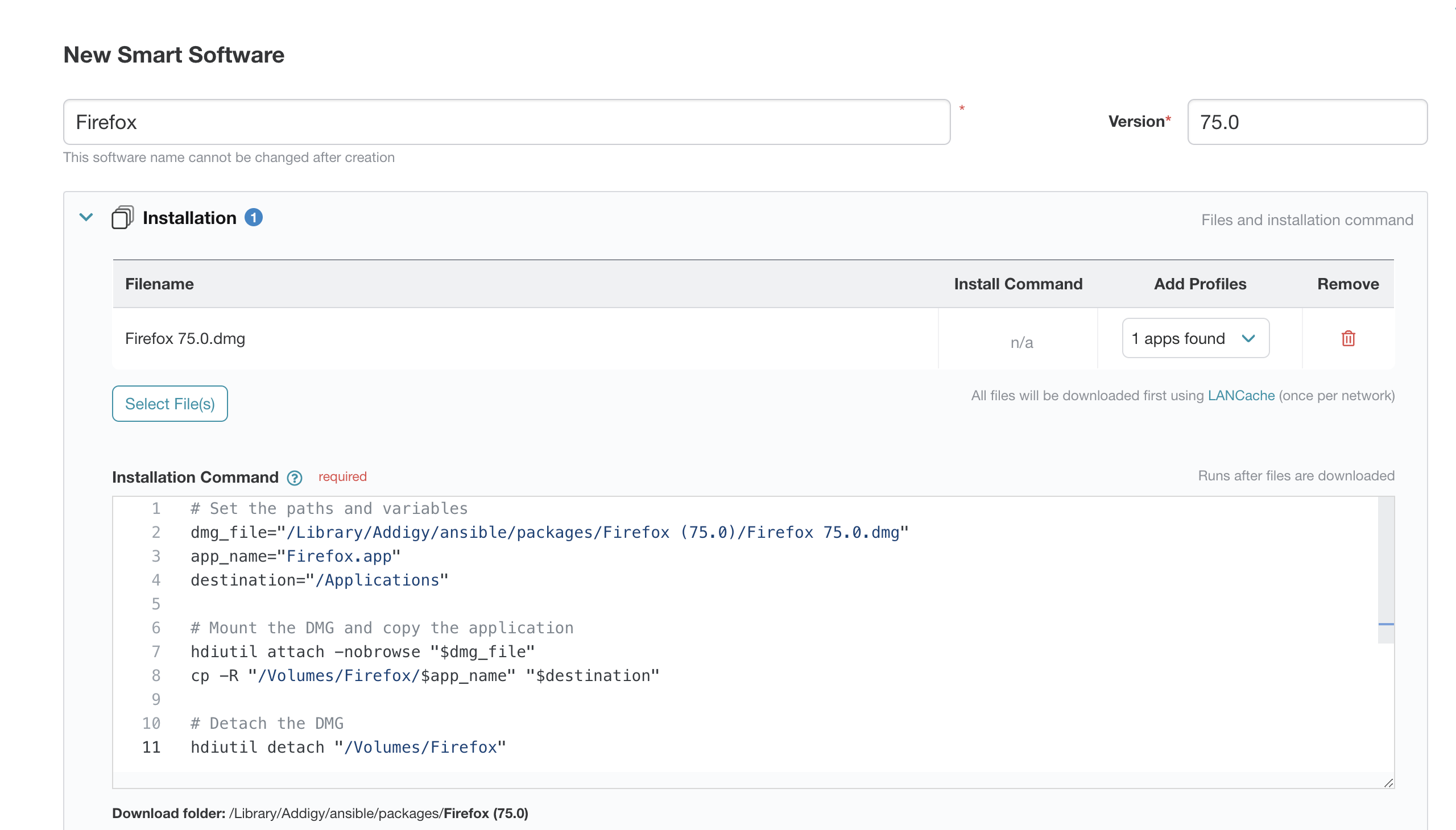This screenshot has height=830, width=1456.
Task: Click the Version field showing 75.0
Action: pyautogui.click(x=1307, y=122)
